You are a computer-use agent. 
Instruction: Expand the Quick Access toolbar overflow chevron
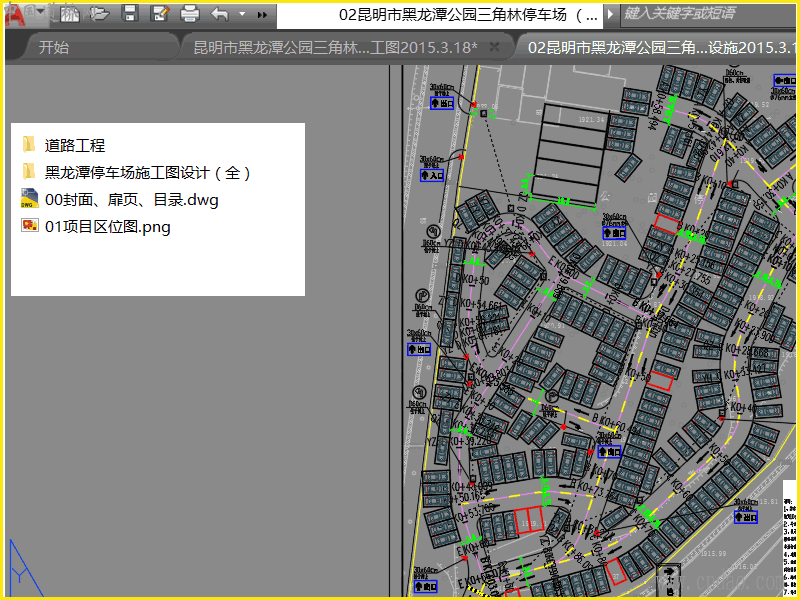[x=262, y=15]
